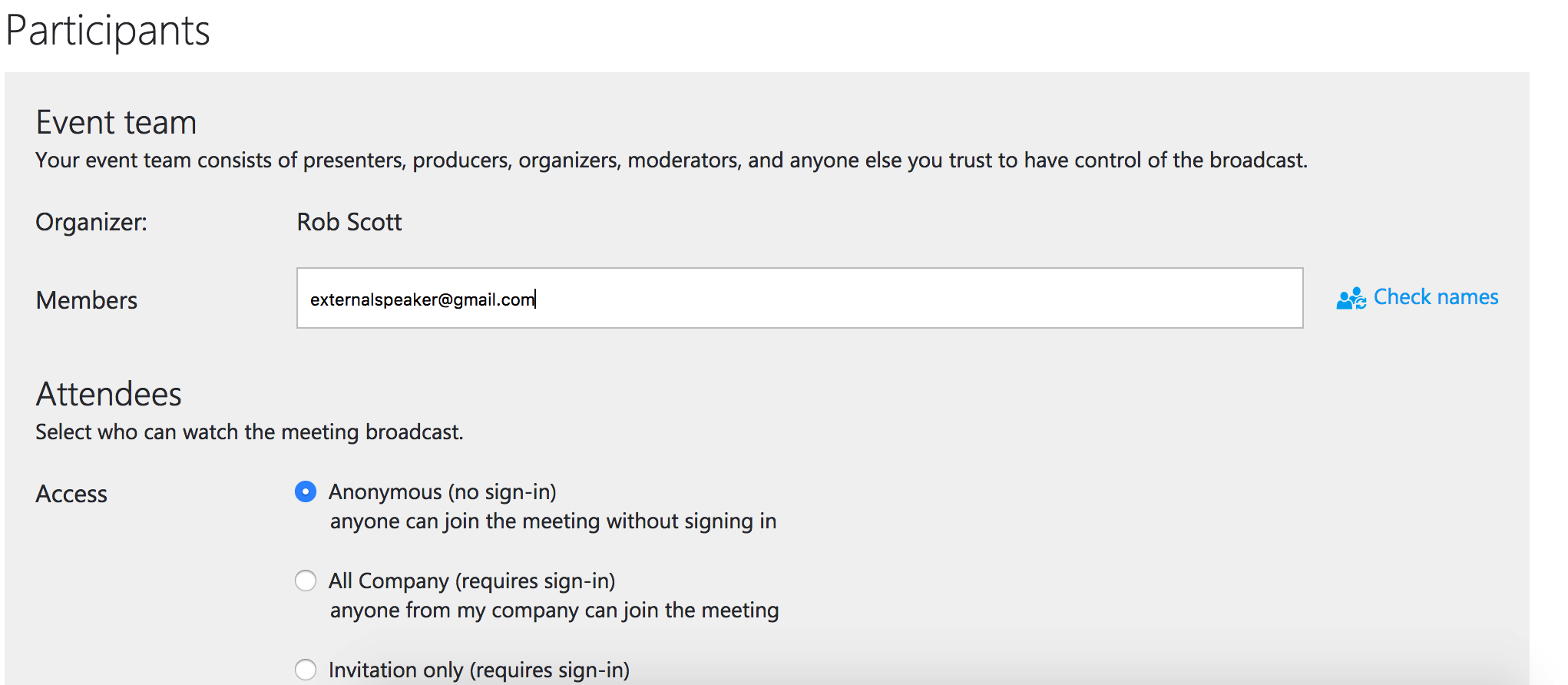Select the Anonymous (no sign-in) radio button
1568x685 pixels.
[306, 491]
